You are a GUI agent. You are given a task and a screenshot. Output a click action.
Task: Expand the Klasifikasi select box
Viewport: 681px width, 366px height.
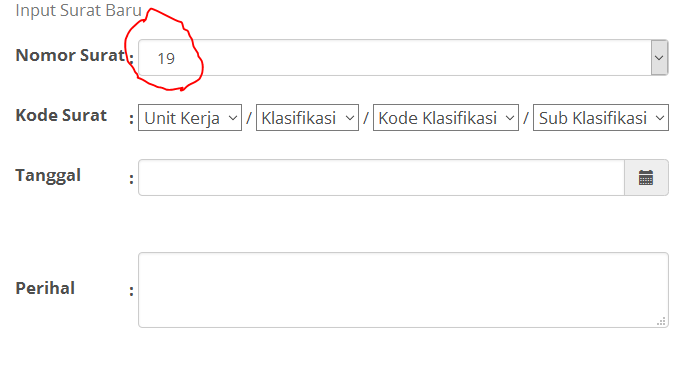pyautogui.click(x=307, y=117)
